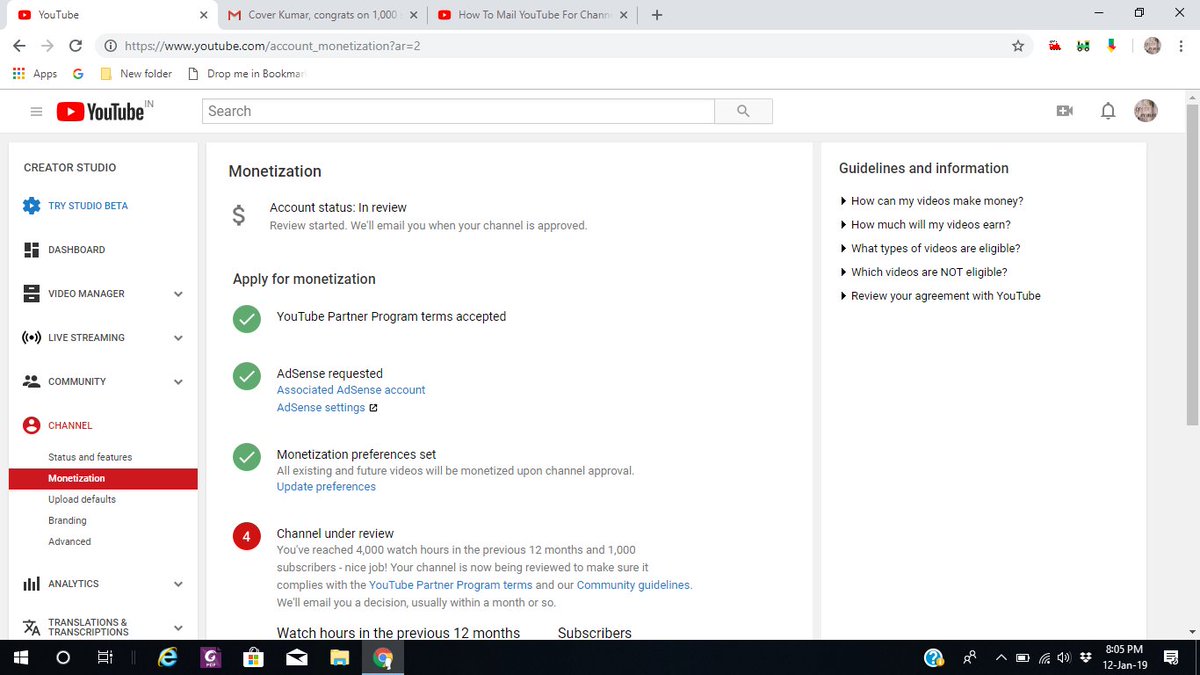Click TRY STUDIO BETA link

tap(88, 206)
